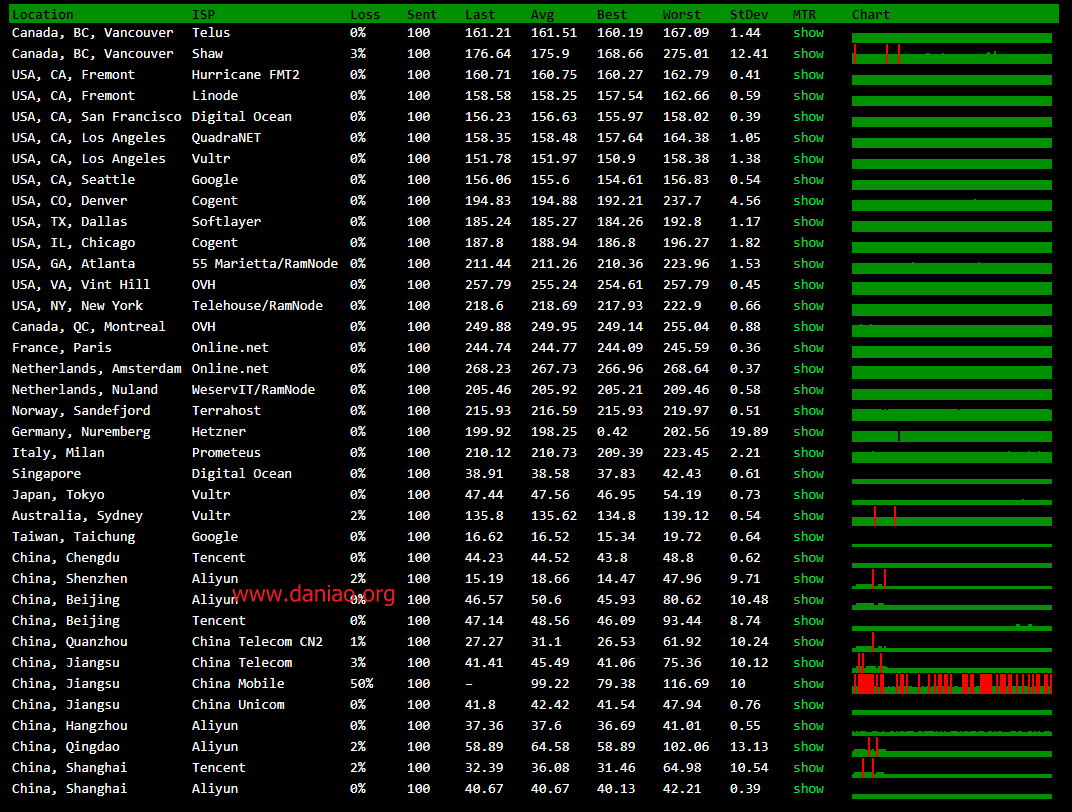Screen dimensions: 1072x812
Task: Open show link for Qingdao Aliyun
Action: pyautogui.click(x=808, y=747)
